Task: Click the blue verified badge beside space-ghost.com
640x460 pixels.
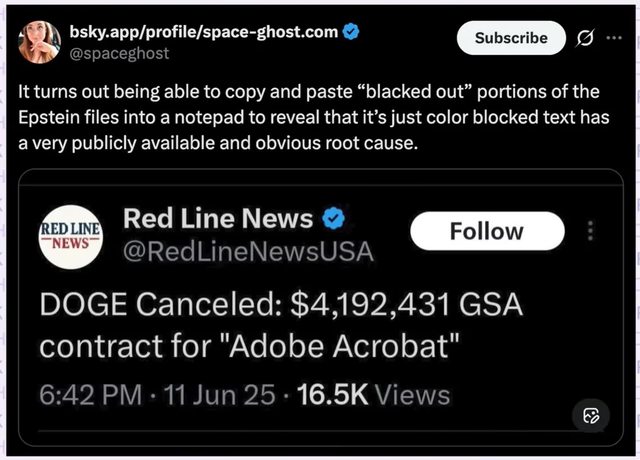Action: pyautogui.click(x=351, y=31)
